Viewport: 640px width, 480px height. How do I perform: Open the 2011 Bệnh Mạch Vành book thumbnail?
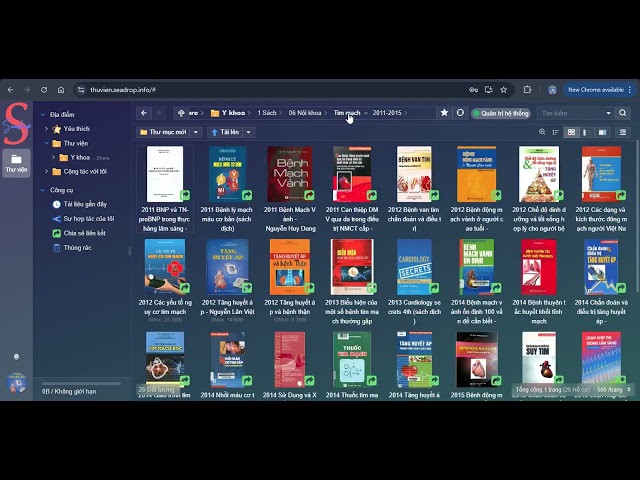pyautogui.click(x=289, y=174)
